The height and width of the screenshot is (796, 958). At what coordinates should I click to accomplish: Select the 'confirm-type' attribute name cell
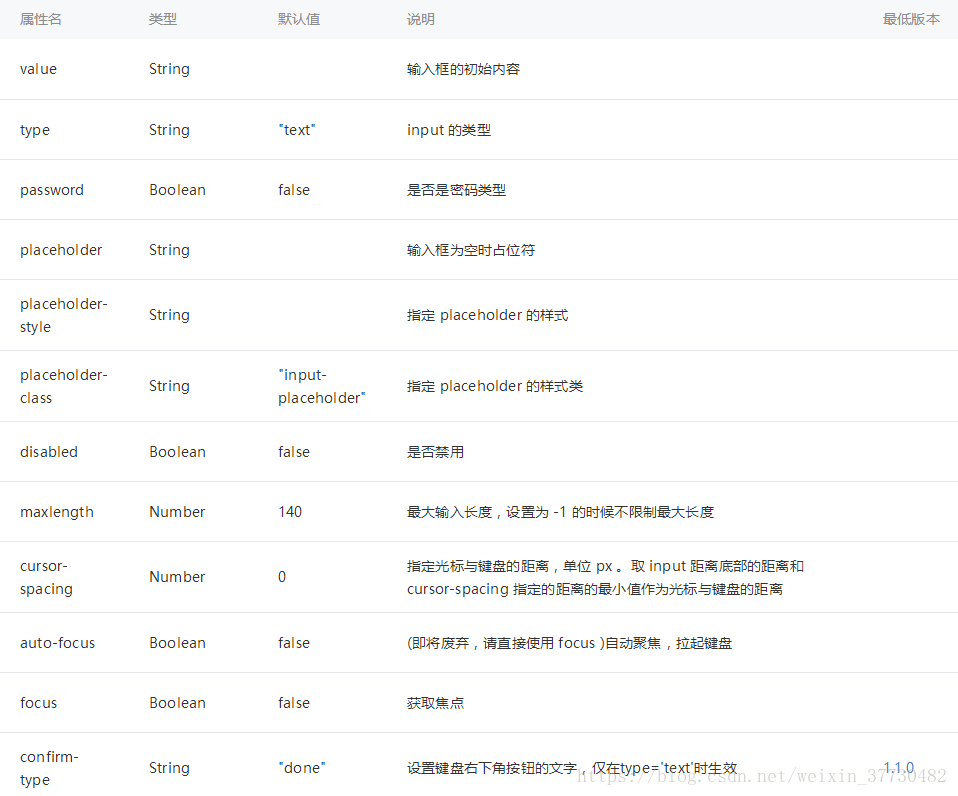pos(49,768)
